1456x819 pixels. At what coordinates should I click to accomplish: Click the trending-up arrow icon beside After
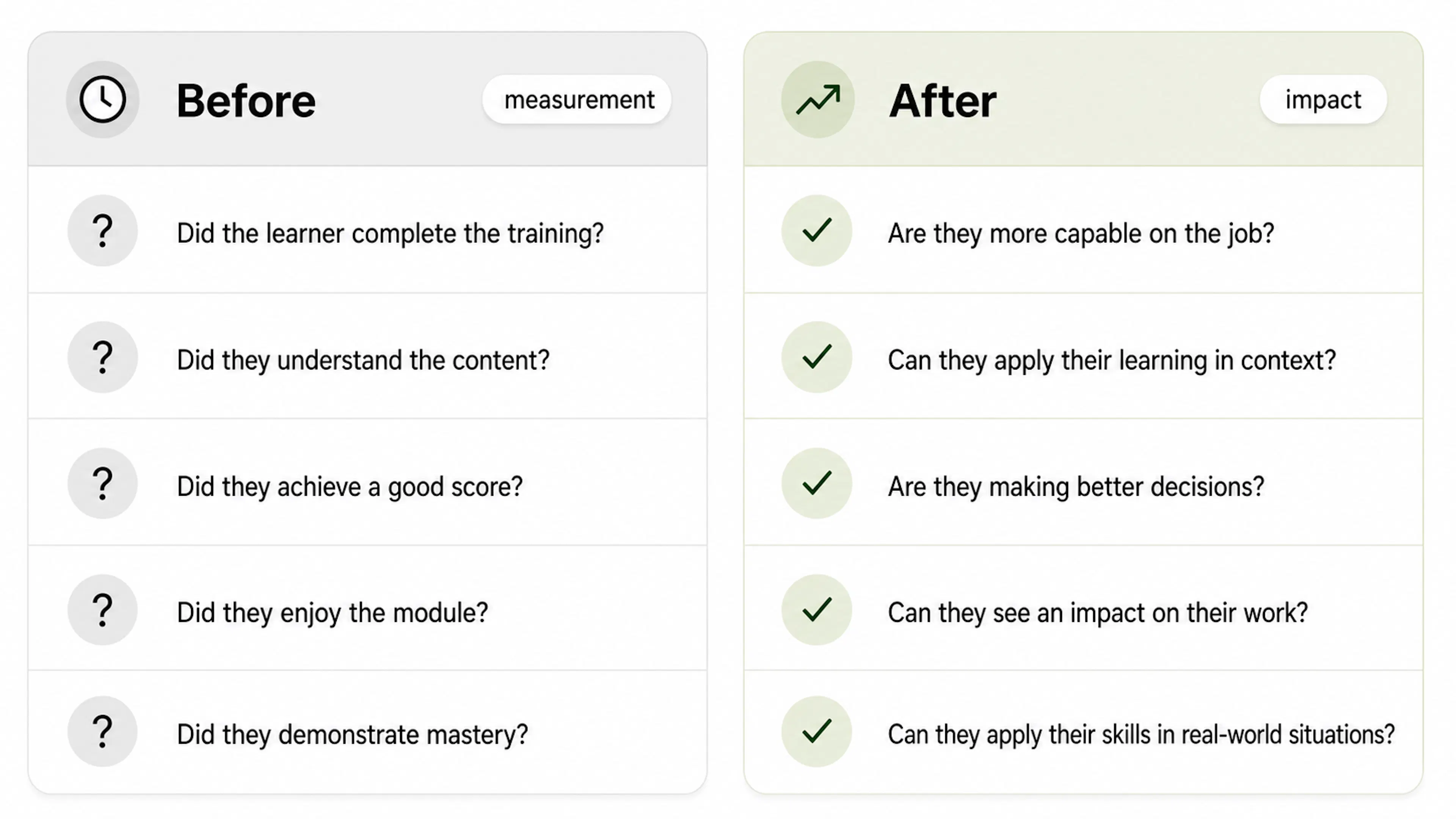[x=817, y=99]
